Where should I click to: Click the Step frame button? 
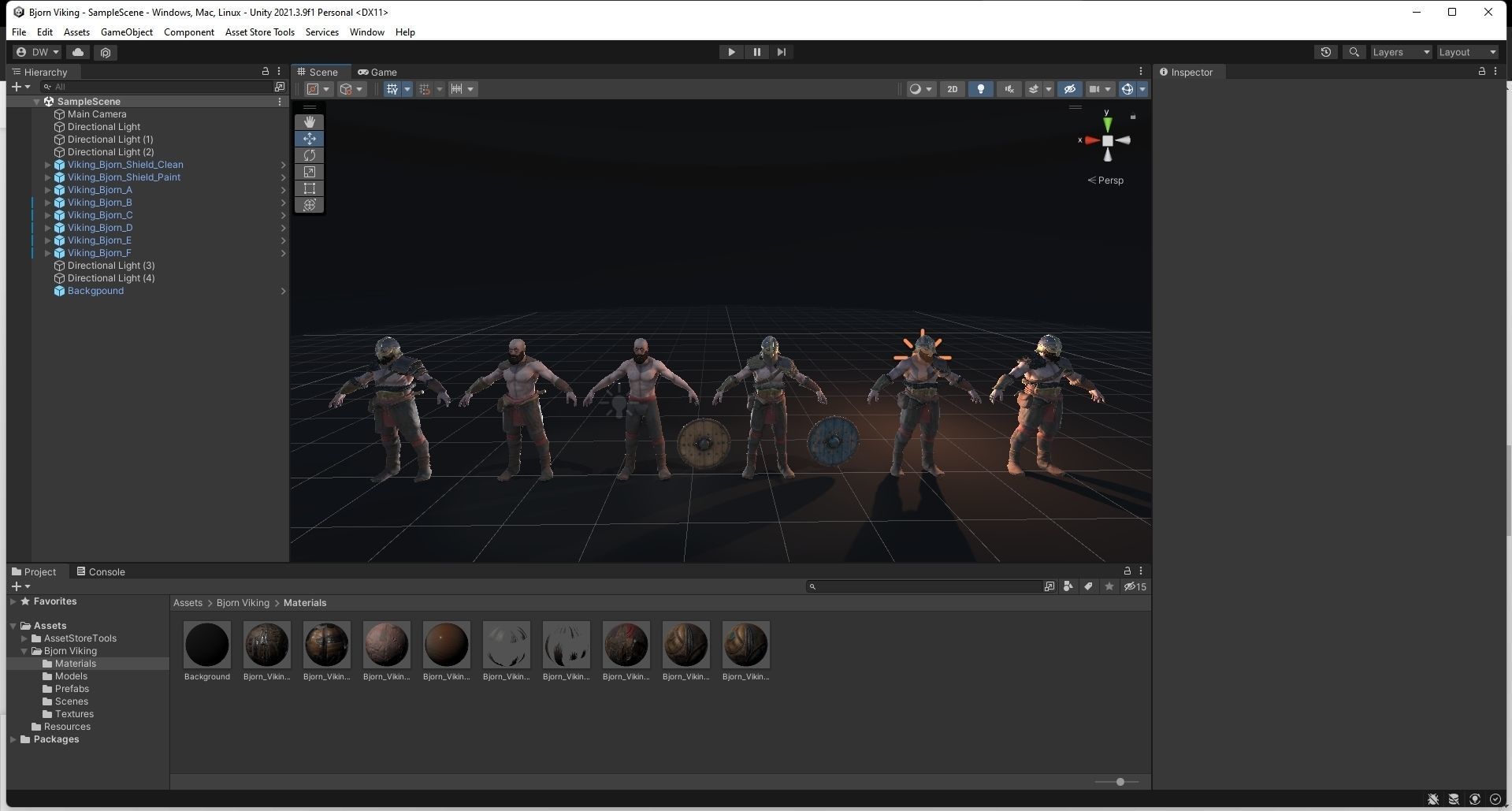782,52
